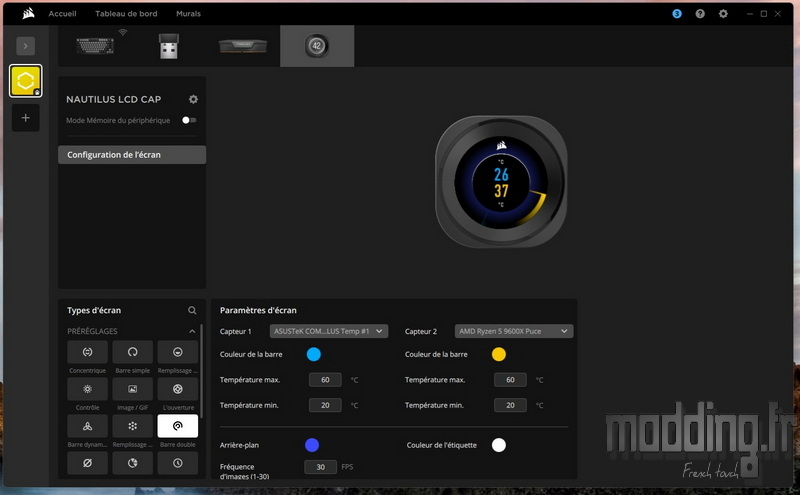Open the Capteur 2 sensor dropdown
800x495 pixels.
click(x=513, y=331)
